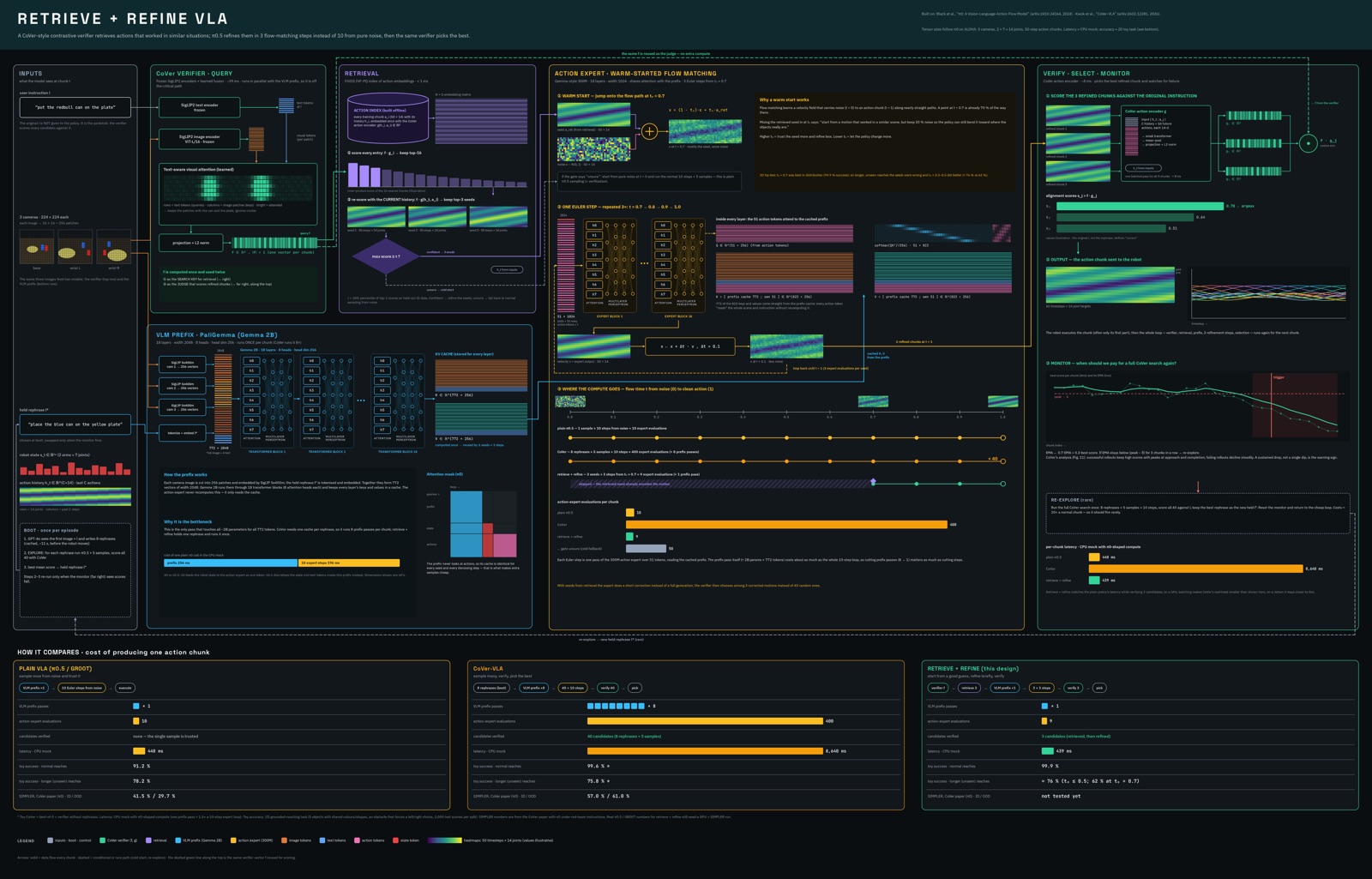
Task: Click the SigLIP2 image encoder box
Action: 199,138
